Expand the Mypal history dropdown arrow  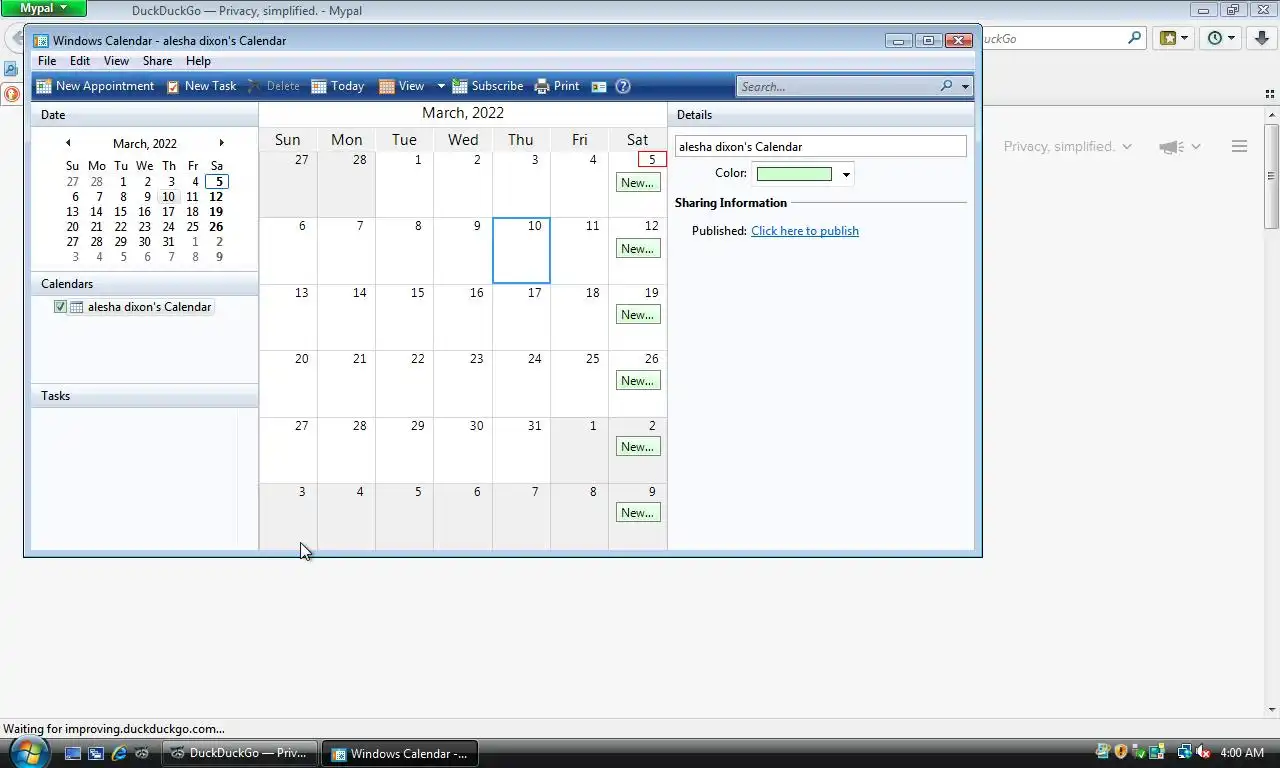[1232, 38]
